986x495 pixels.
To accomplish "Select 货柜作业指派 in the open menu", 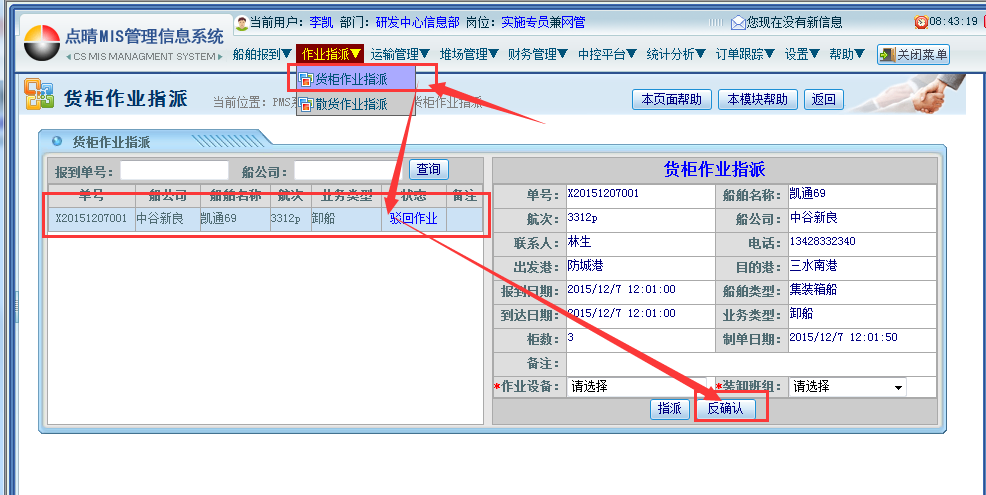I will 351,79.
